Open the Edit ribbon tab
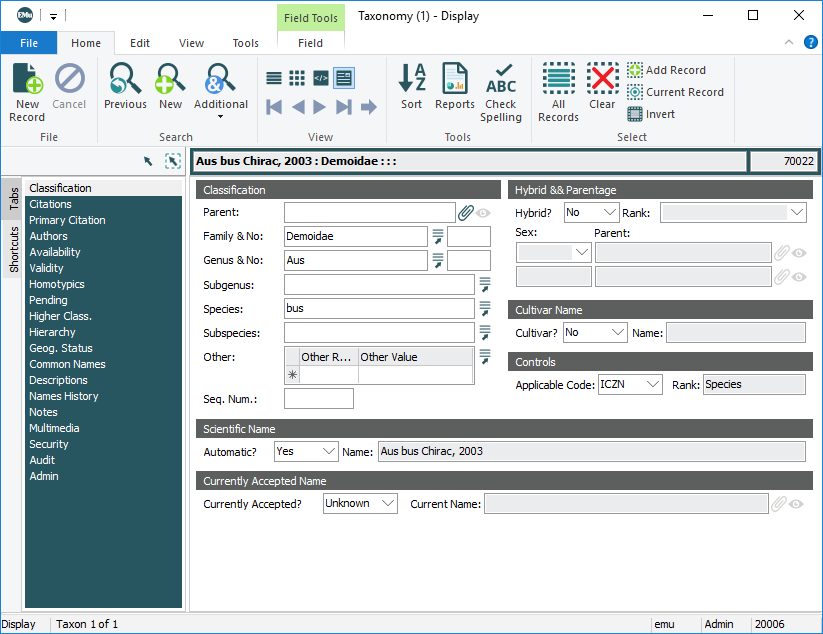 click(x=140, y=43)
